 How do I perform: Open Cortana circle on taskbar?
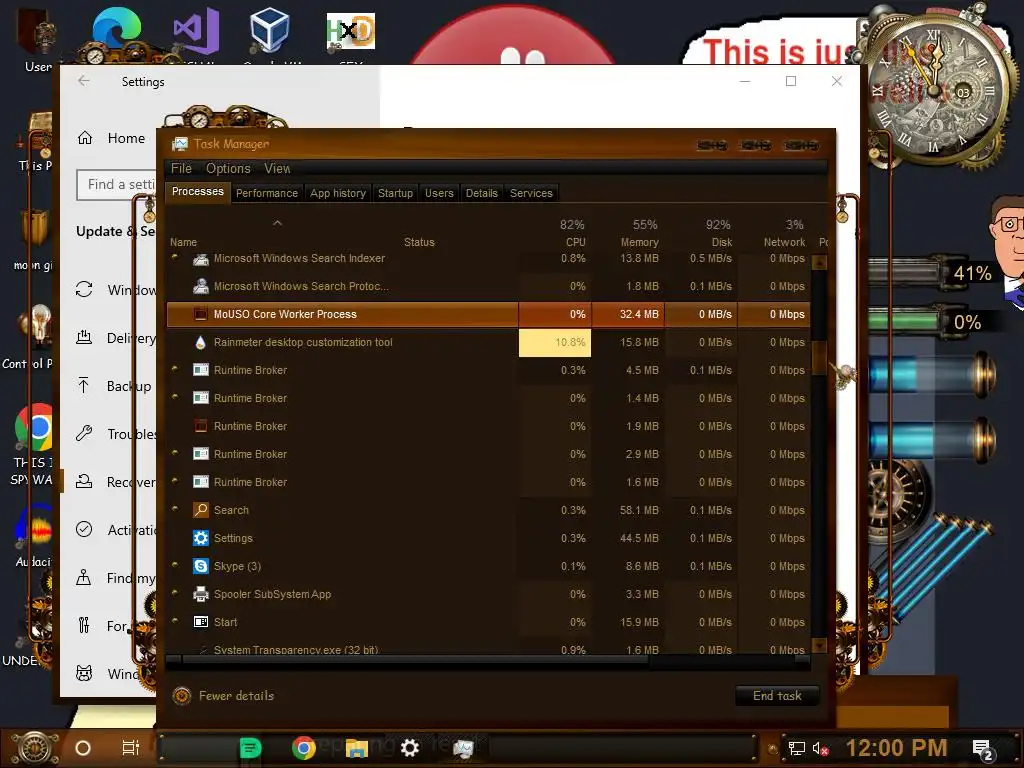tap(83, 748)
